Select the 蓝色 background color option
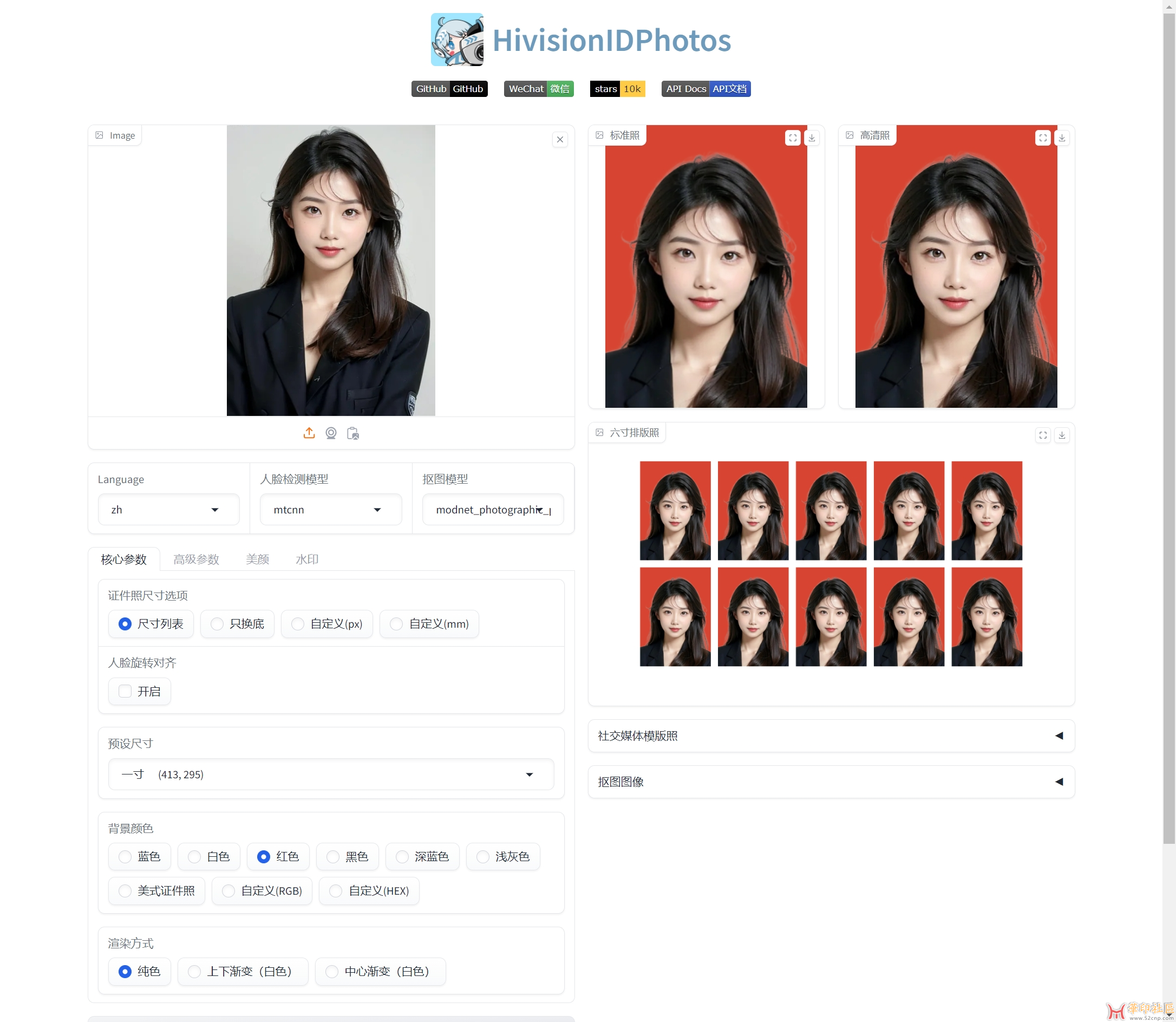Image resolution: width=1176 pixels, height=1022 pixels. (125, 857)
